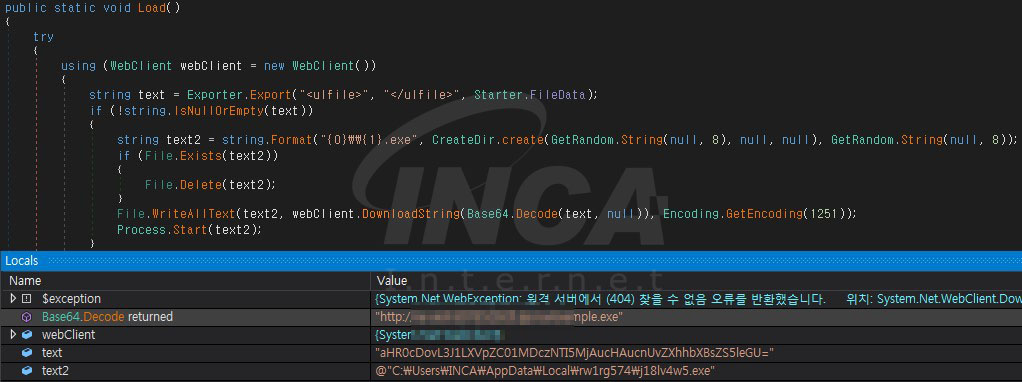
Task: Select the text variable name
Action: (x=52, y=353)
